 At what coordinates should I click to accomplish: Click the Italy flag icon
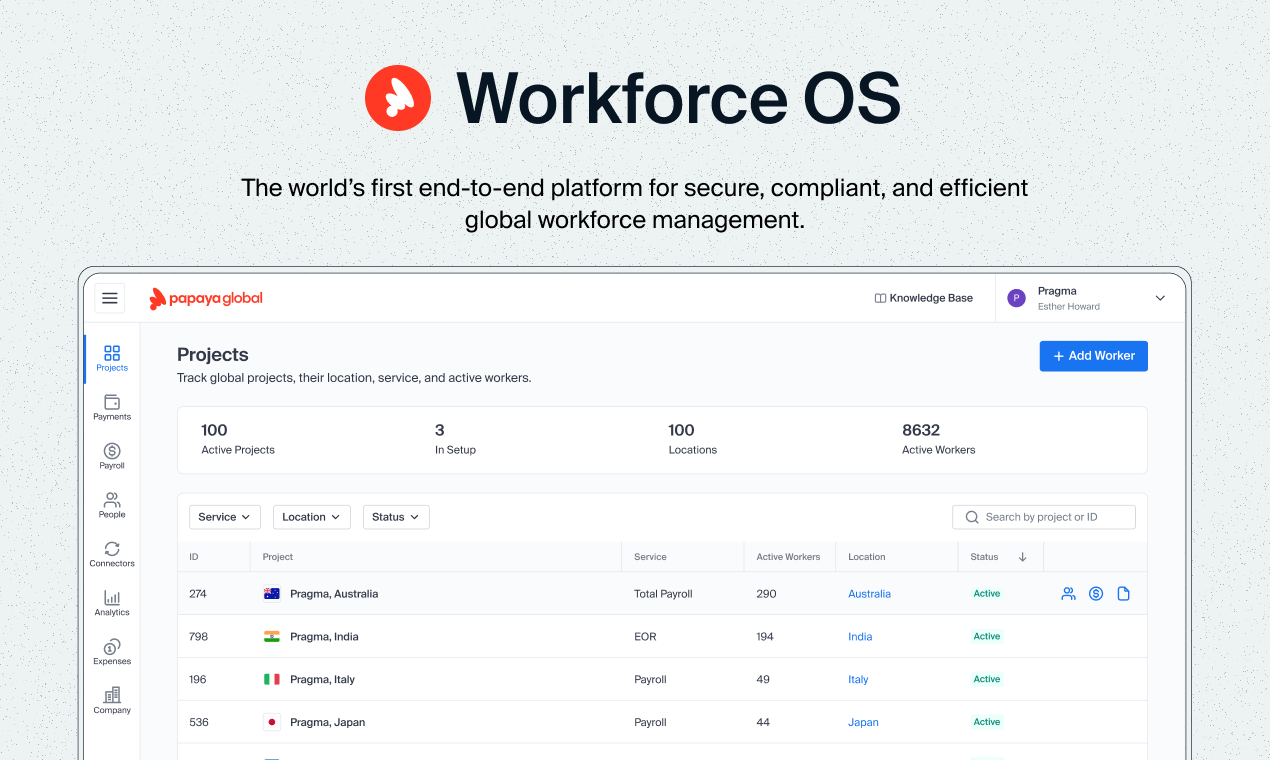pos(272,679)
